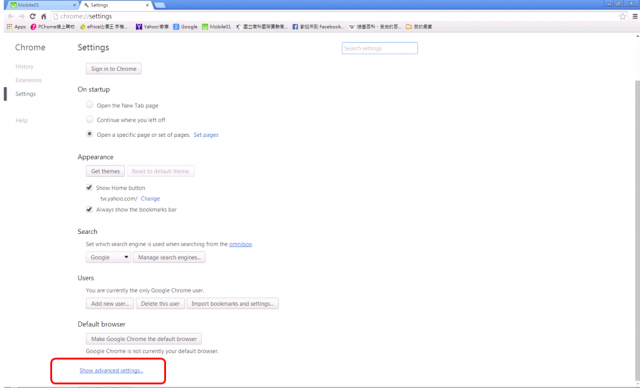
Task: Click the browser forward arrow
Action: pyautogui.click(x=22, y=16)
